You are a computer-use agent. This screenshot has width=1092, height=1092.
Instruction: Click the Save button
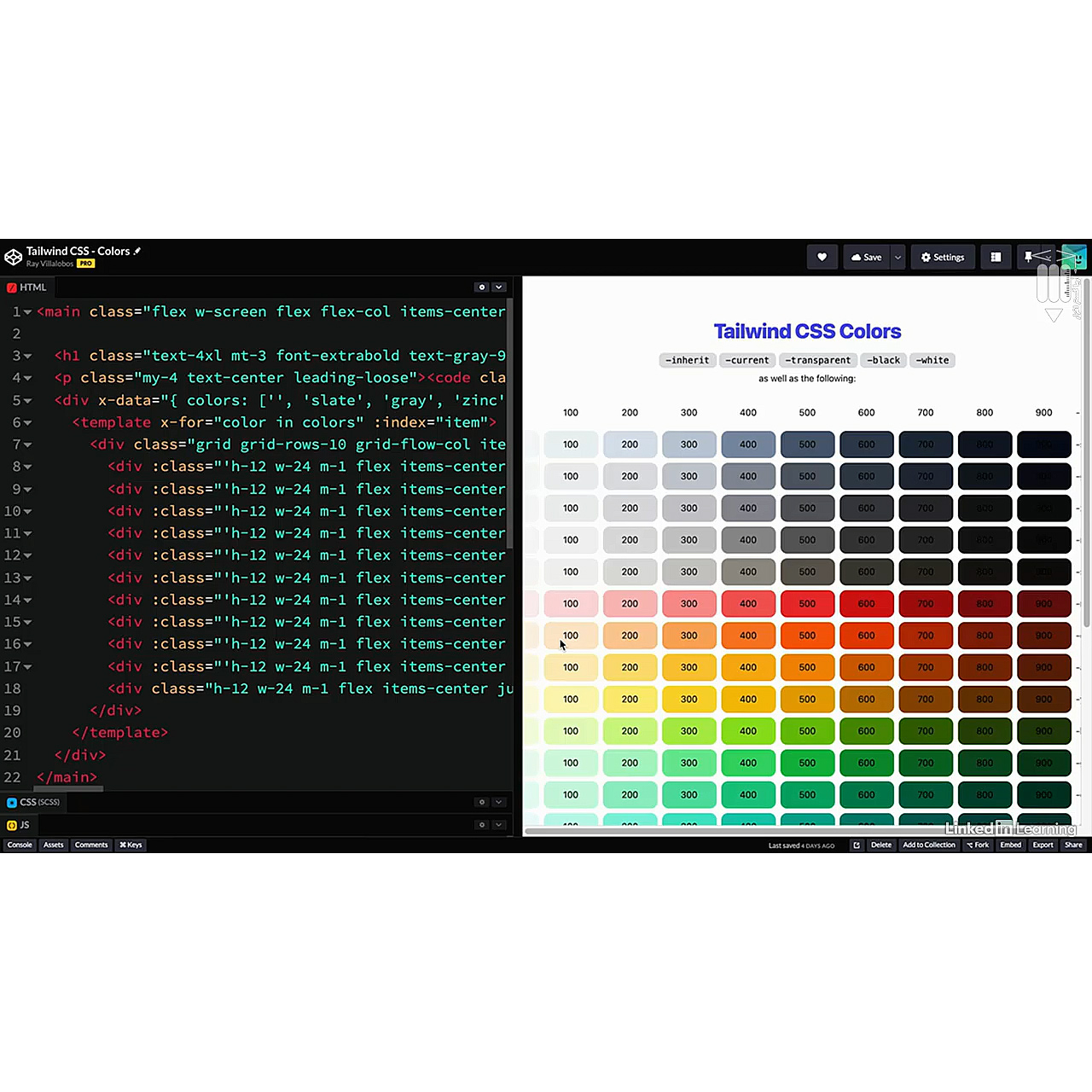pyautogui.click(x=866, y=257)
